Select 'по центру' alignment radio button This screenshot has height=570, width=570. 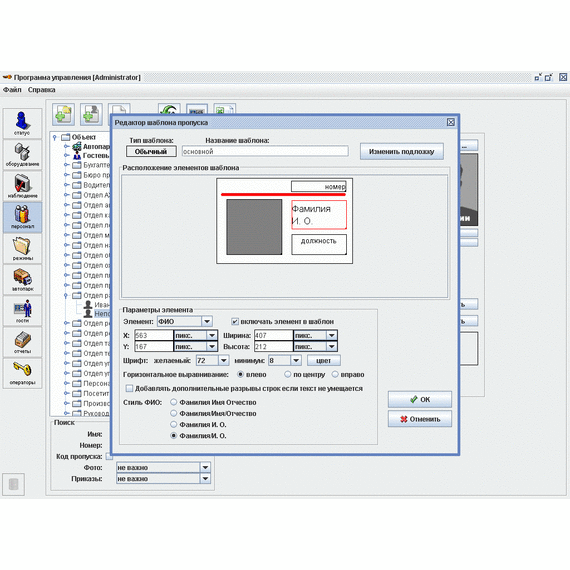288,374
